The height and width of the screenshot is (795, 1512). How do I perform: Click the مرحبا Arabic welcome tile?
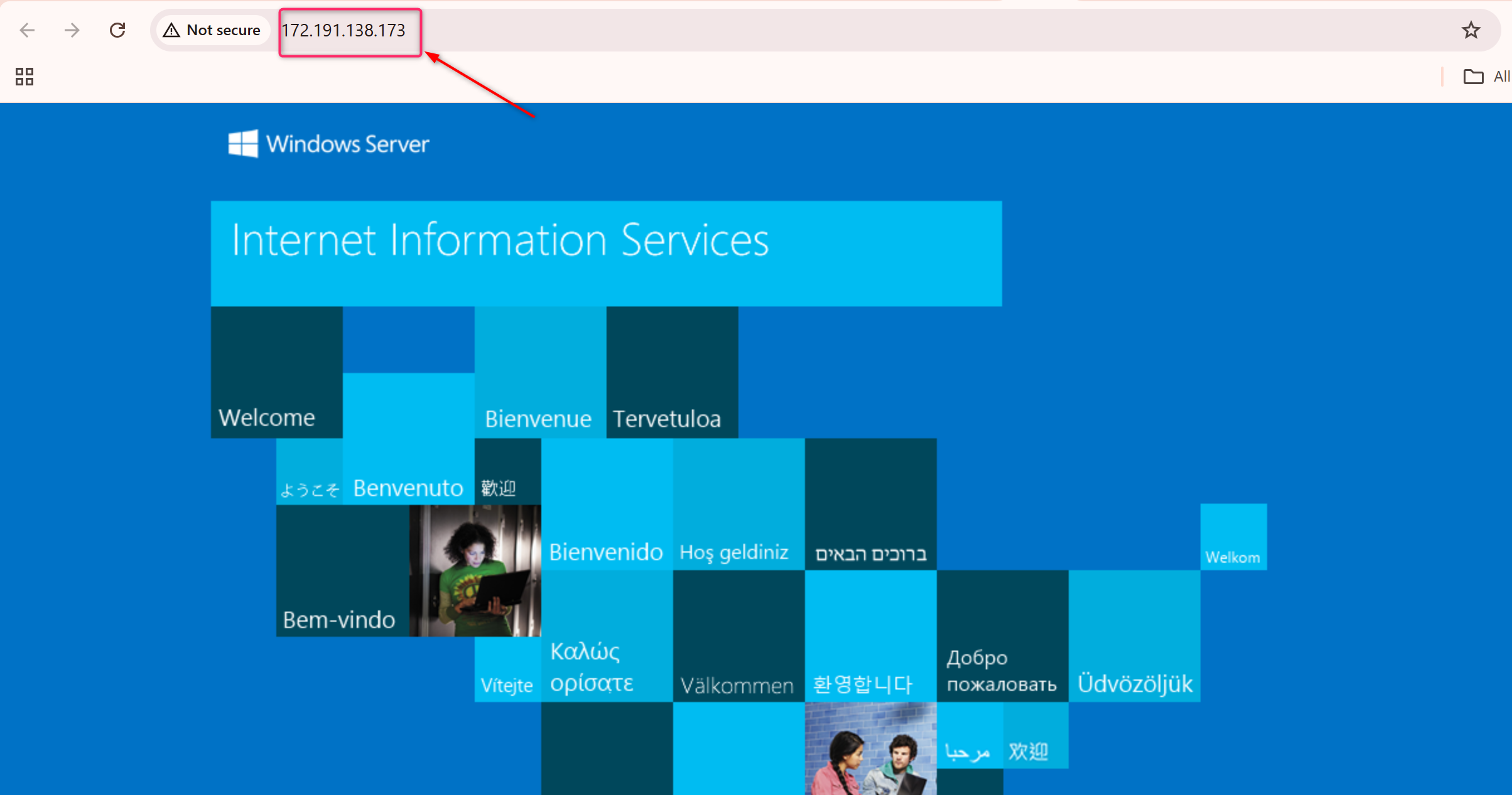pos(970,735)
